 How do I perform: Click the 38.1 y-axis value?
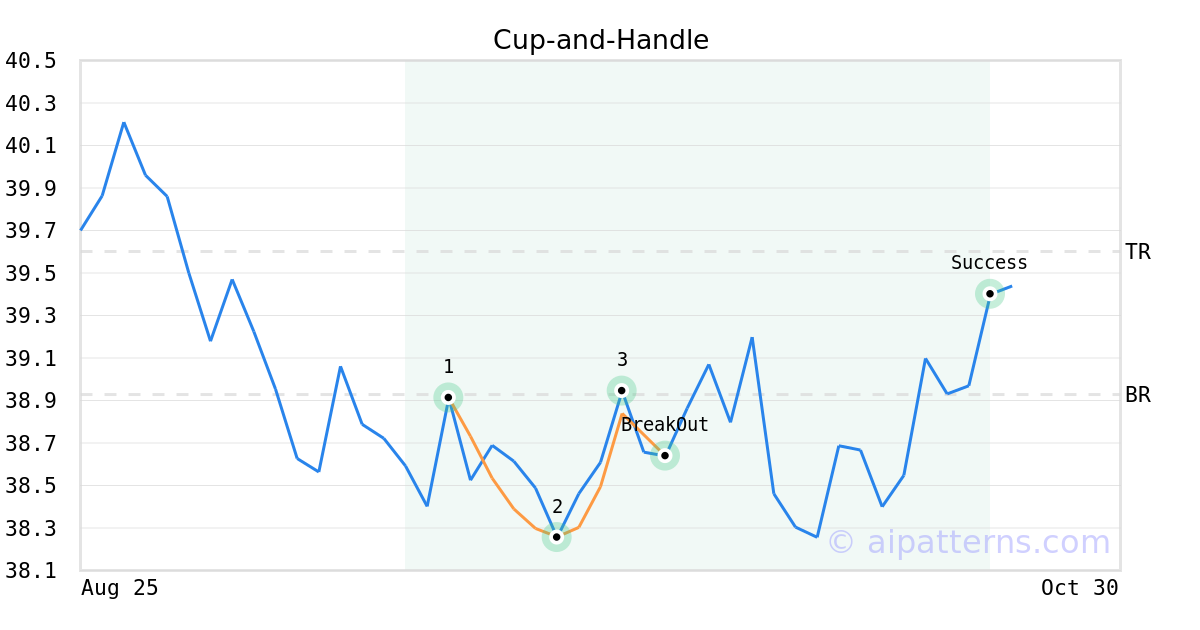(30, 570)
